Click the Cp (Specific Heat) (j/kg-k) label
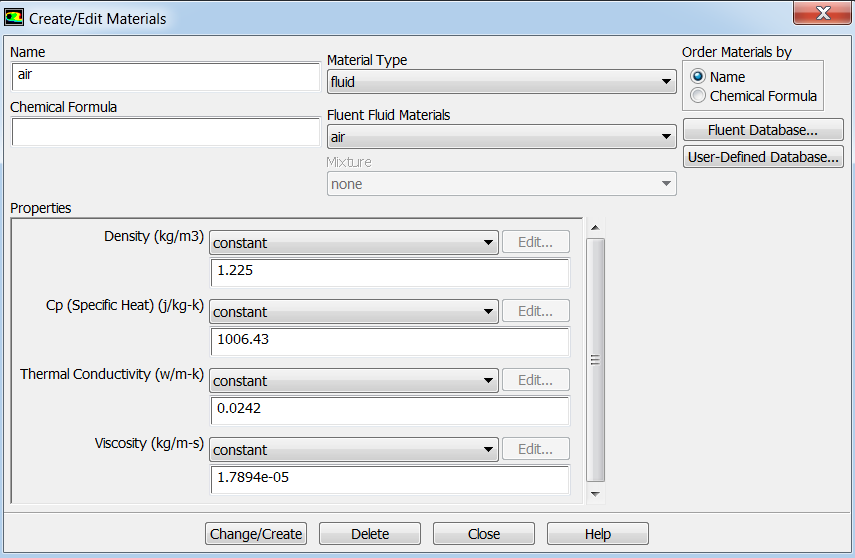 (x=124, y=305)
